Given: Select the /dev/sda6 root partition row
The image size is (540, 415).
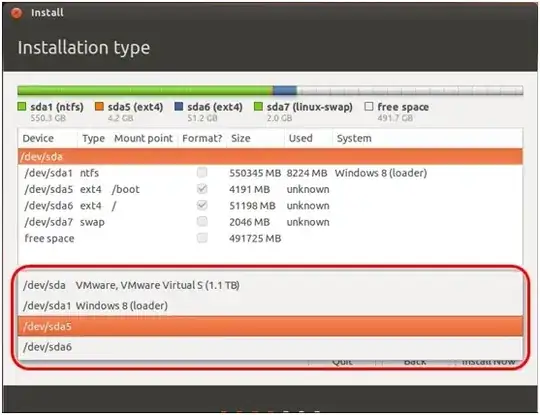Looking at the screenshot, I should [x=270, y=206].
